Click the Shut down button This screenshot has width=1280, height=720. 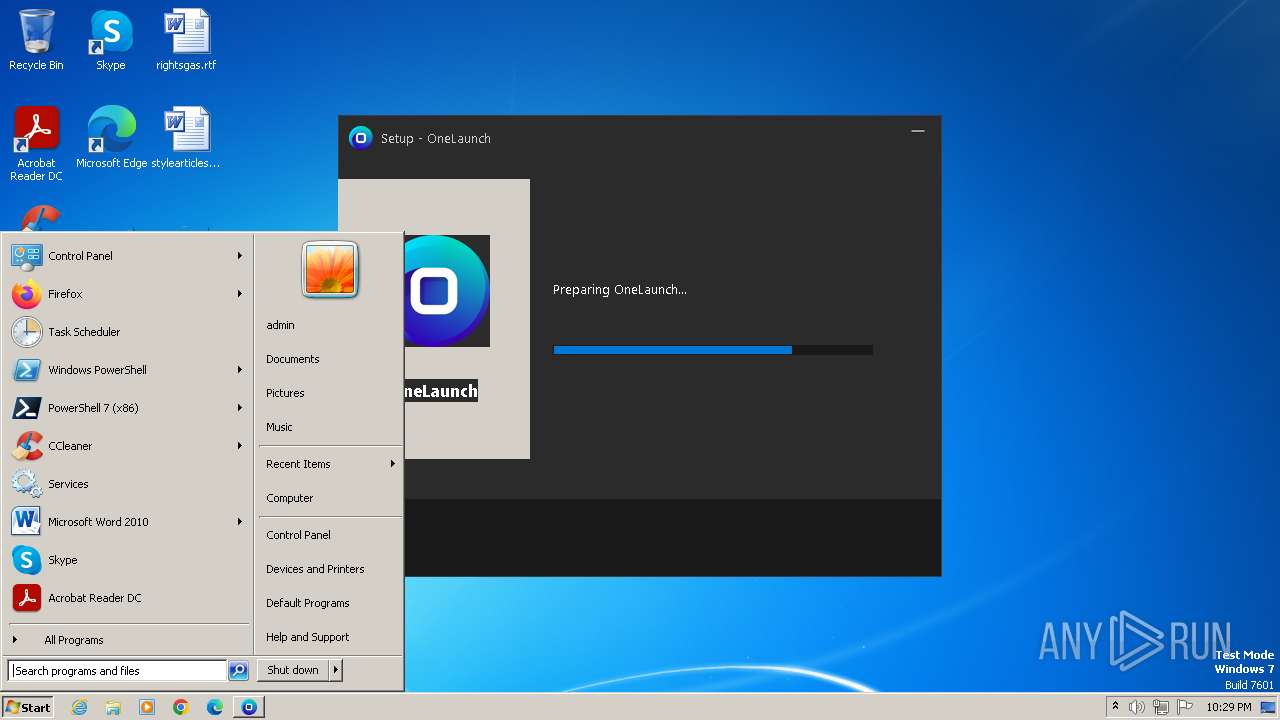[x=293, y=670]
